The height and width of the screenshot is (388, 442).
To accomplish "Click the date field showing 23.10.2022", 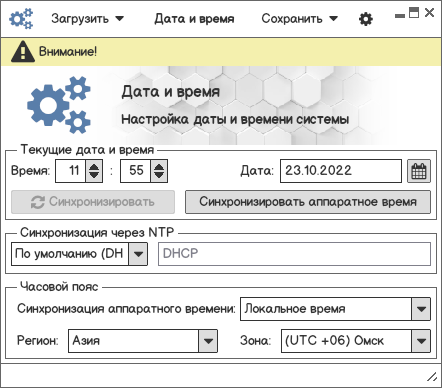I will [341, 171].
